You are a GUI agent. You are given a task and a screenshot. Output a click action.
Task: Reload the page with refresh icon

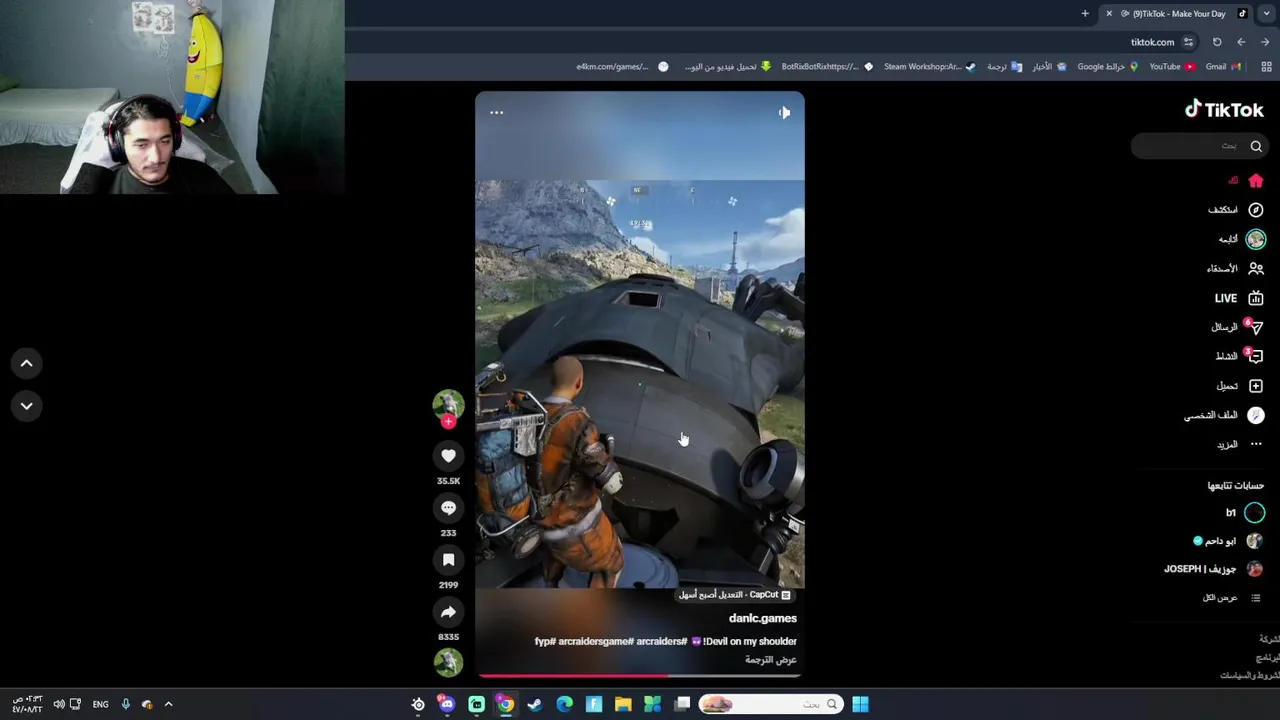point(1217,42)
